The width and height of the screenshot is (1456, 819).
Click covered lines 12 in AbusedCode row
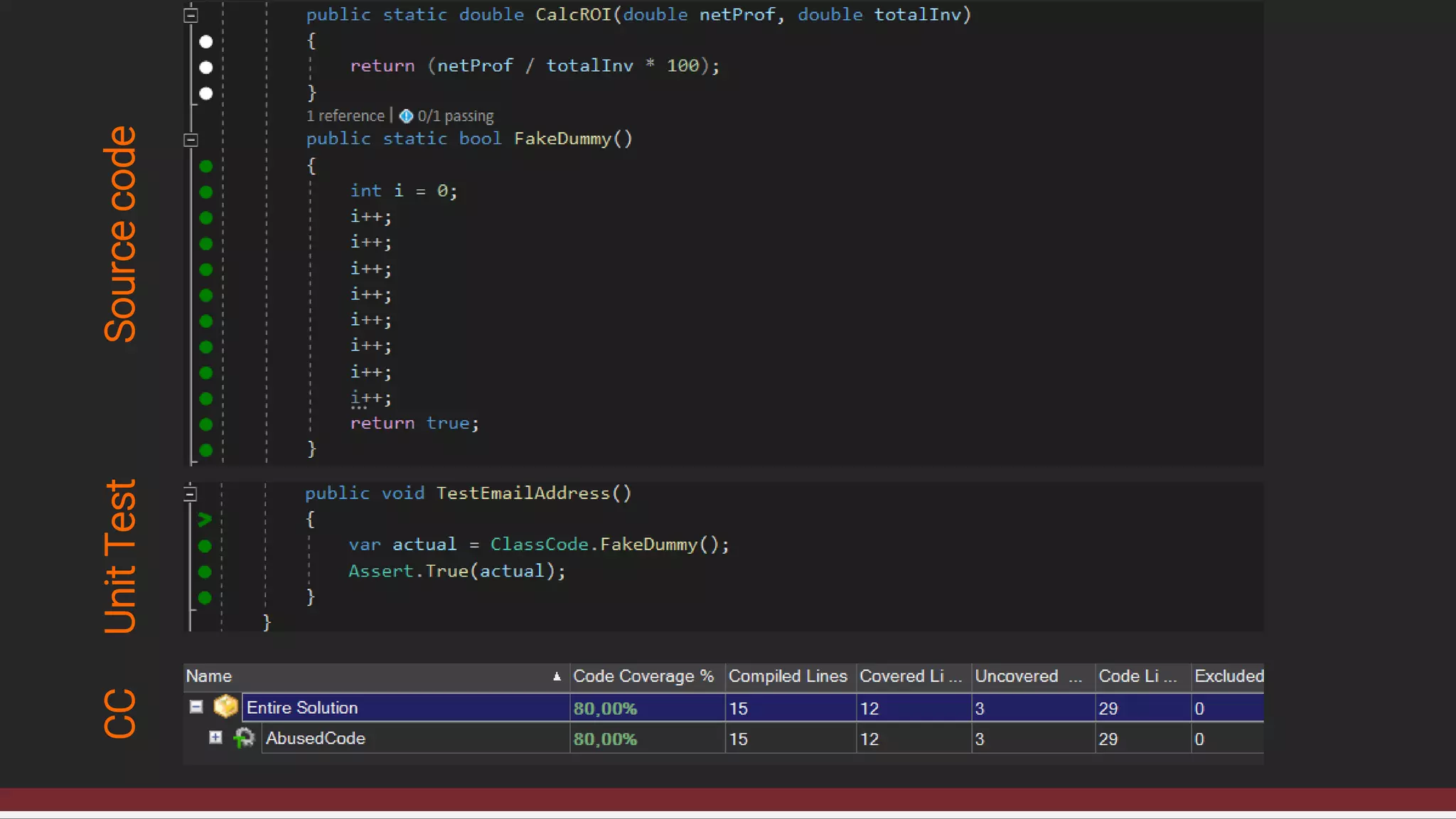click(x=869, y=739)
